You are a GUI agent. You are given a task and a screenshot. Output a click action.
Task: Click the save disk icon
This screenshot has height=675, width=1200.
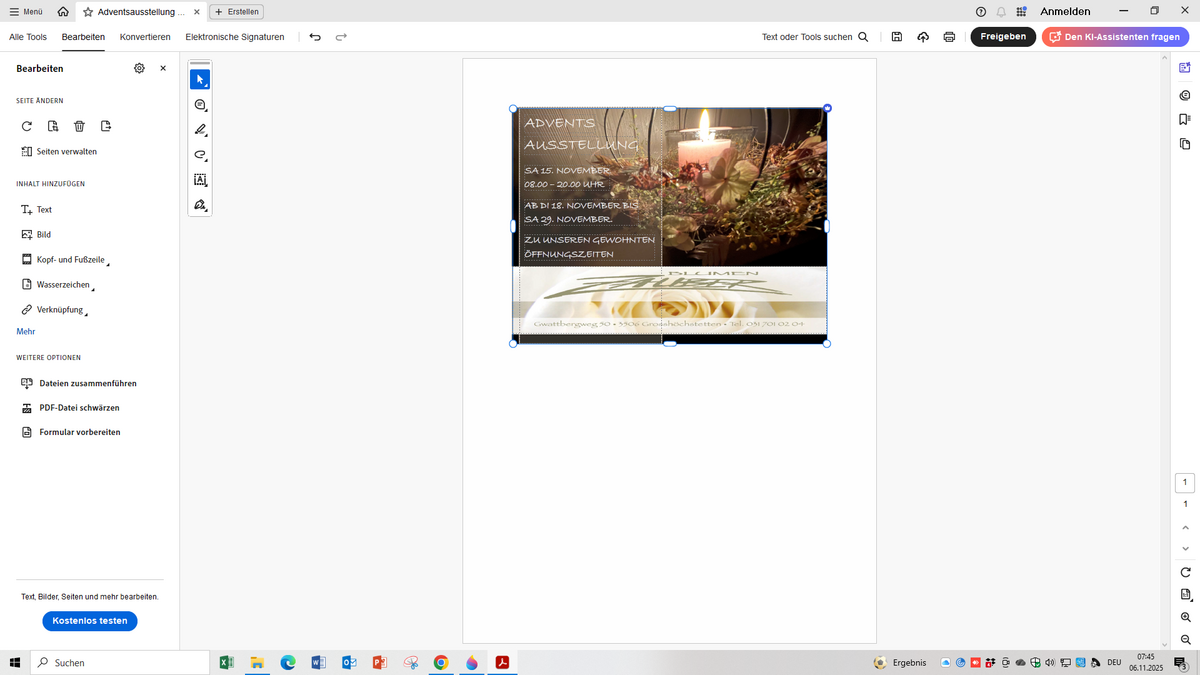tap(897, 37)
